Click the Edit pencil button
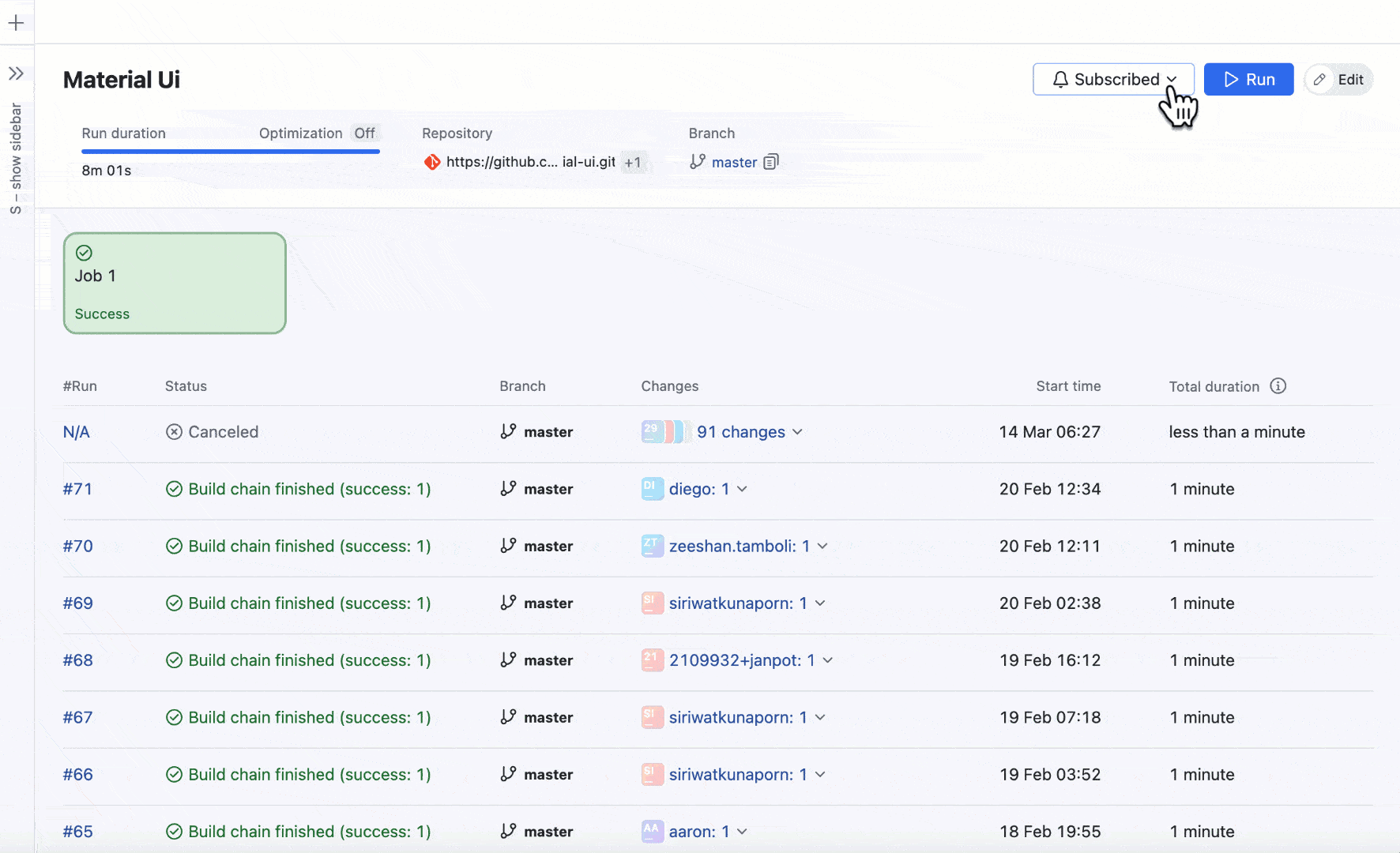The width and height of the screenshot is (1400, 853). pos(1338,79)
